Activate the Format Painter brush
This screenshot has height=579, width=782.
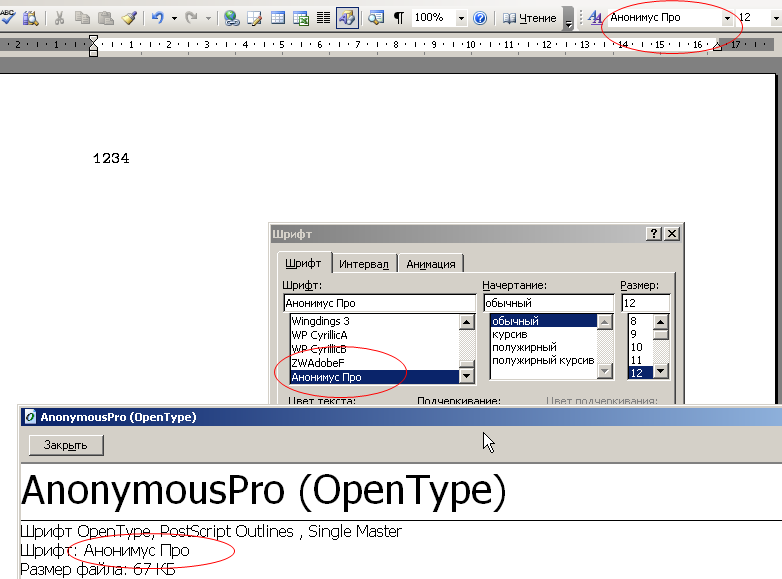pyautogui.click(x=129, y=18)
